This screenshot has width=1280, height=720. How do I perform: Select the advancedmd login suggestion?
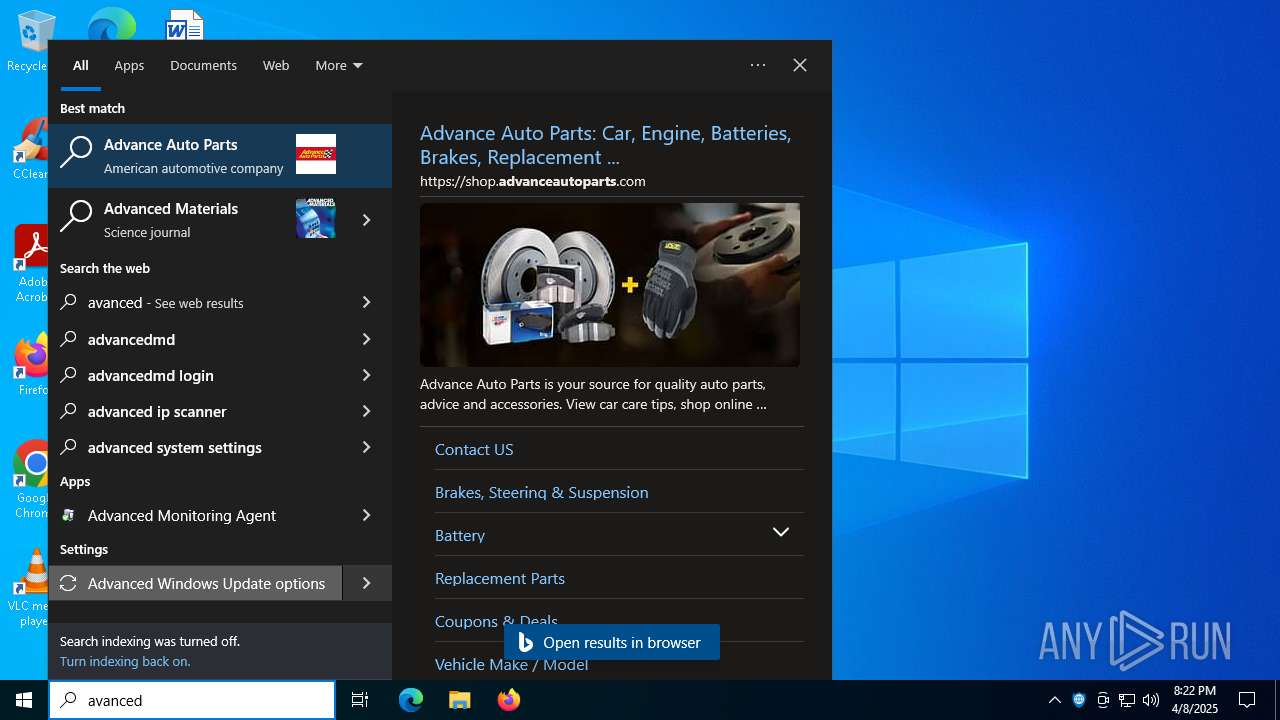click(x=195, y=375)
